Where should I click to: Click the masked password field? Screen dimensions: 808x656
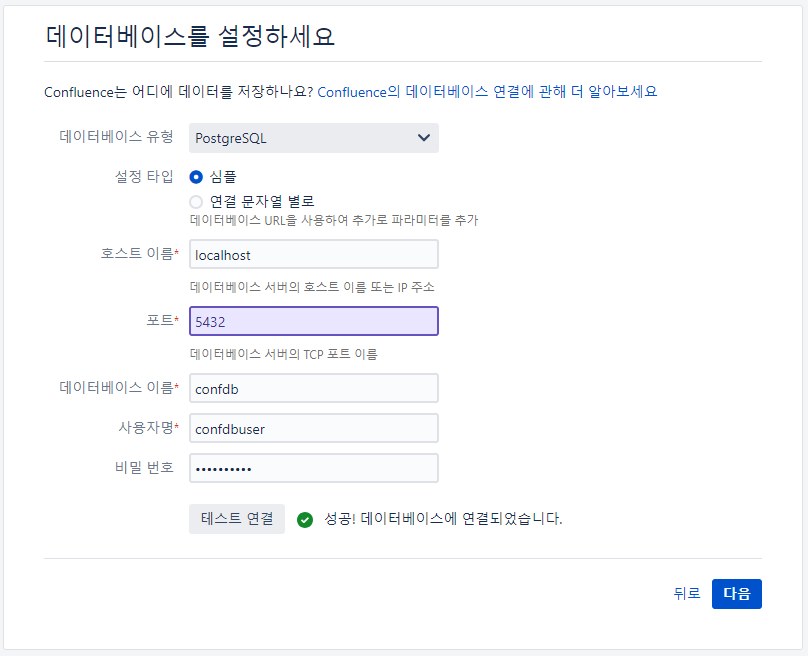pos(314,468)
